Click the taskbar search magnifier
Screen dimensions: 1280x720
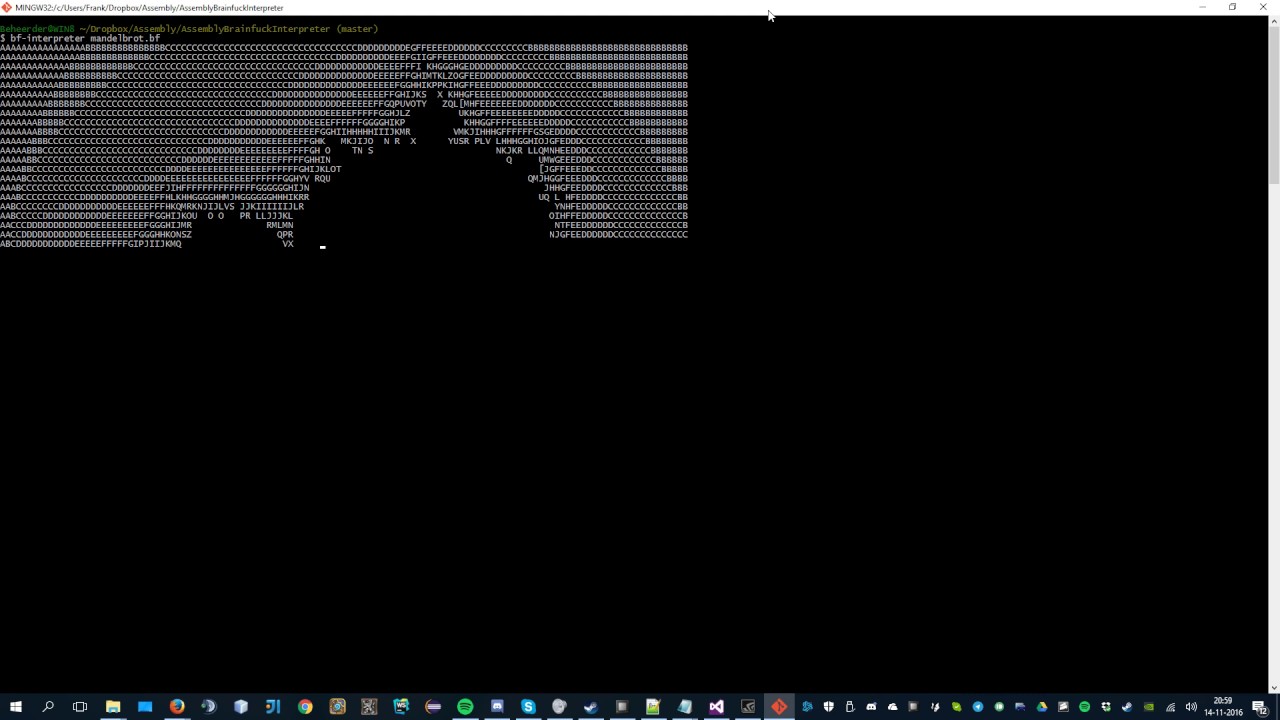pyautogui.click(x=48, y=707)
